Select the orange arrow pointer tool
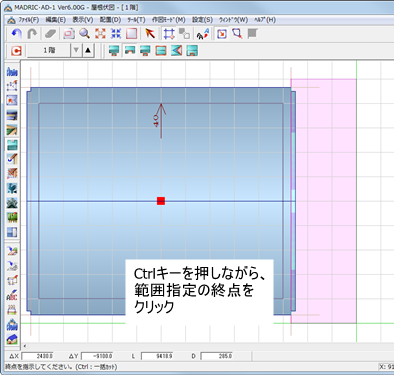The image size is (394, 375). click(x=150, y=34)
